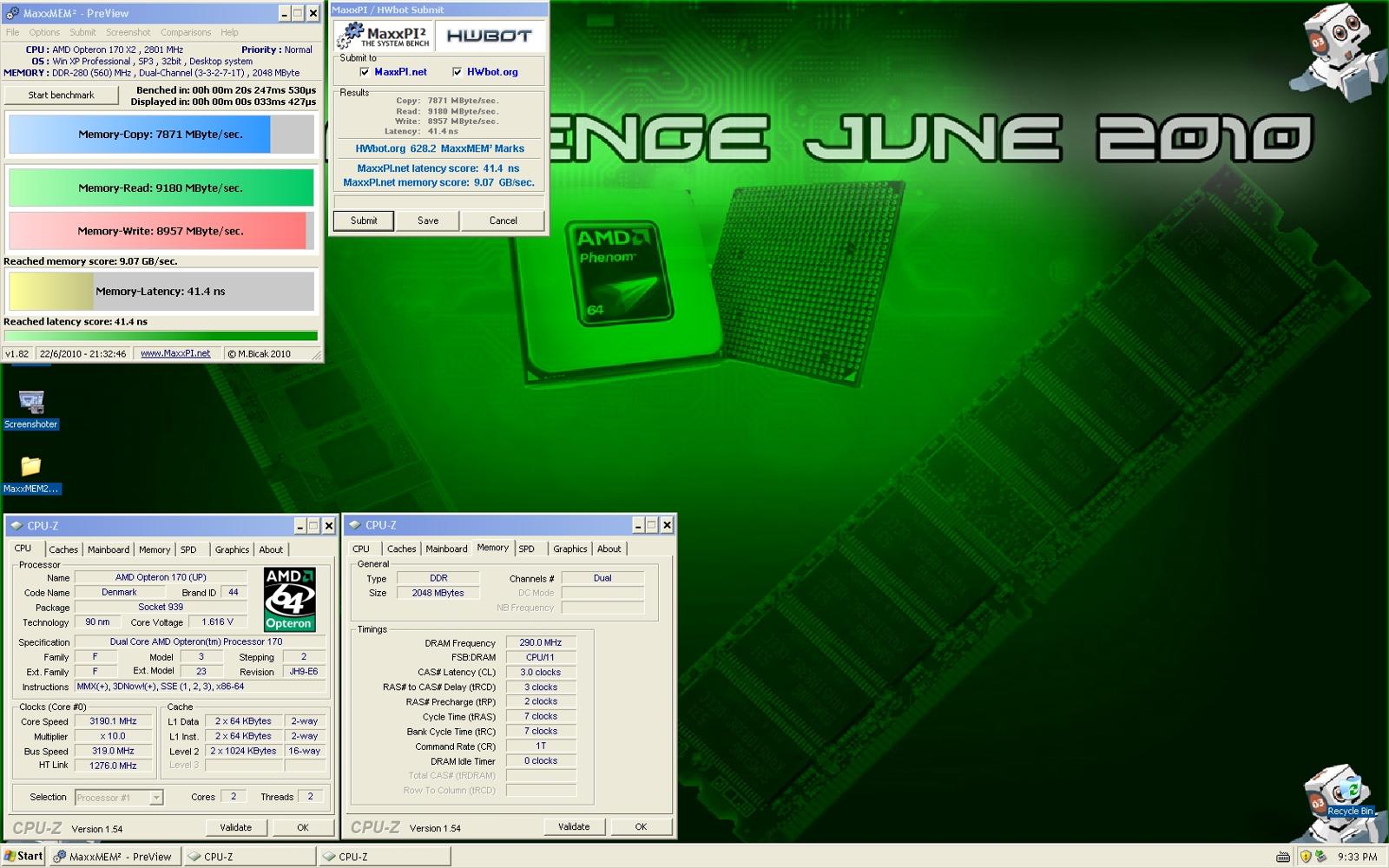Click the HWbot.org 628.2 MaxxMEM² Marks text
The height and width of the screenshot is (868, 1389).
point(439,148)
